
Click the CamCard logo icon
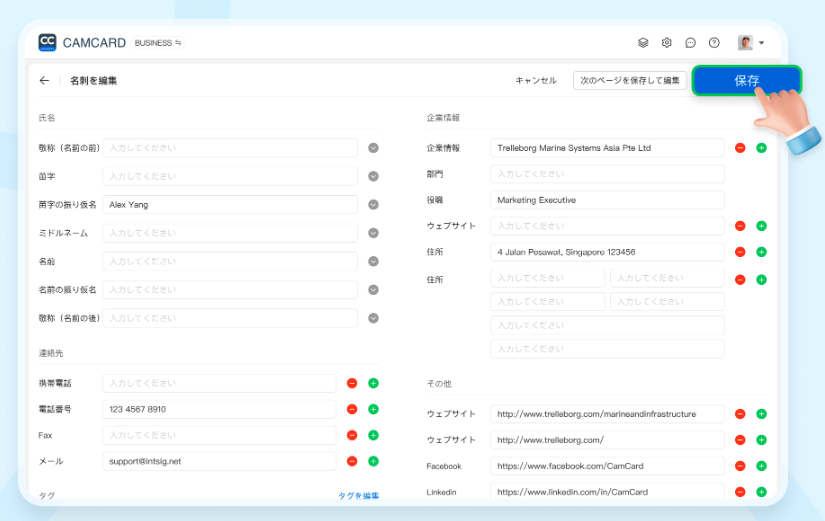(47, 43)
